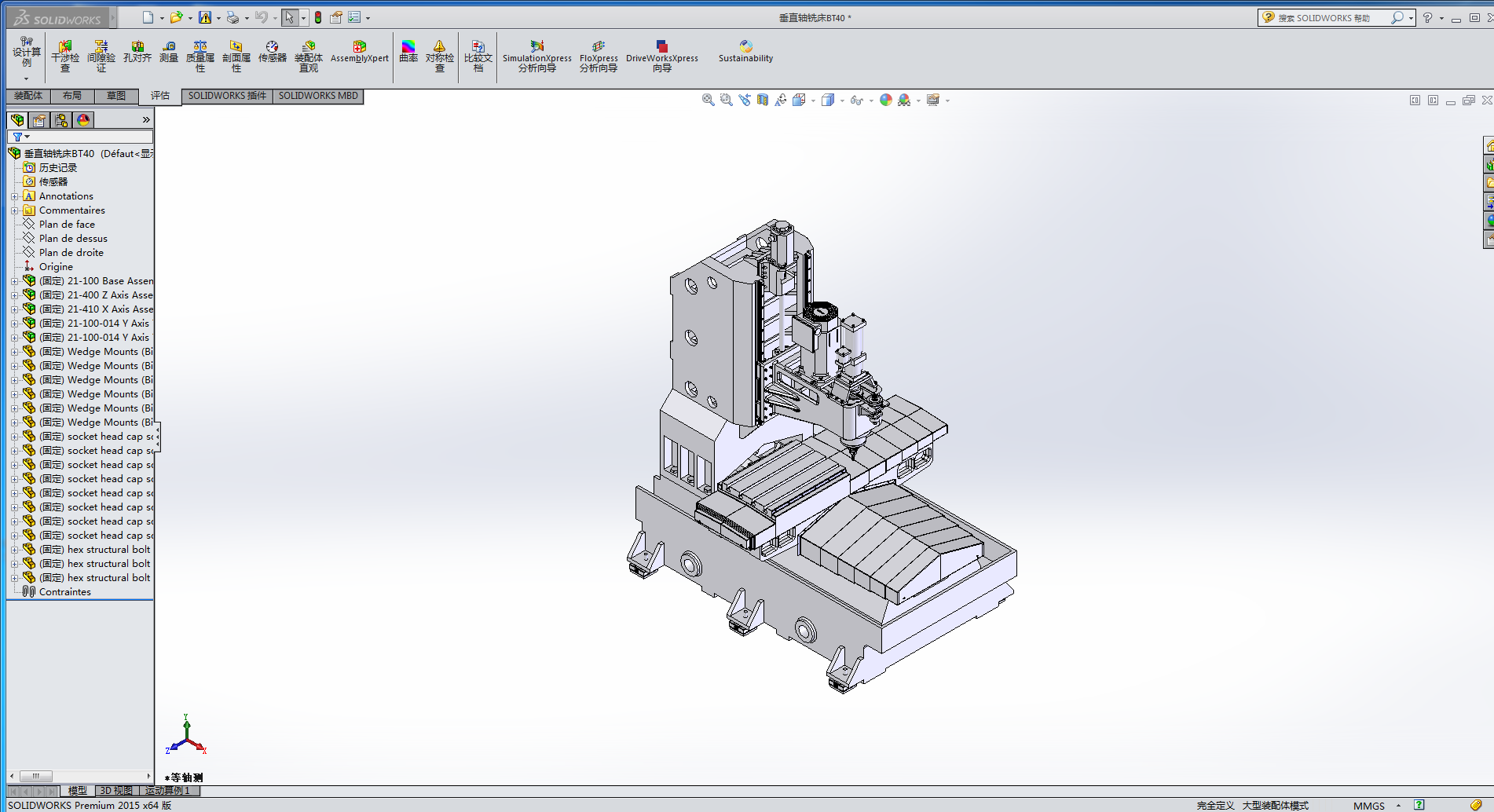
Task: Click the 测量 measure tool icon
Action: tap(169, 52)
